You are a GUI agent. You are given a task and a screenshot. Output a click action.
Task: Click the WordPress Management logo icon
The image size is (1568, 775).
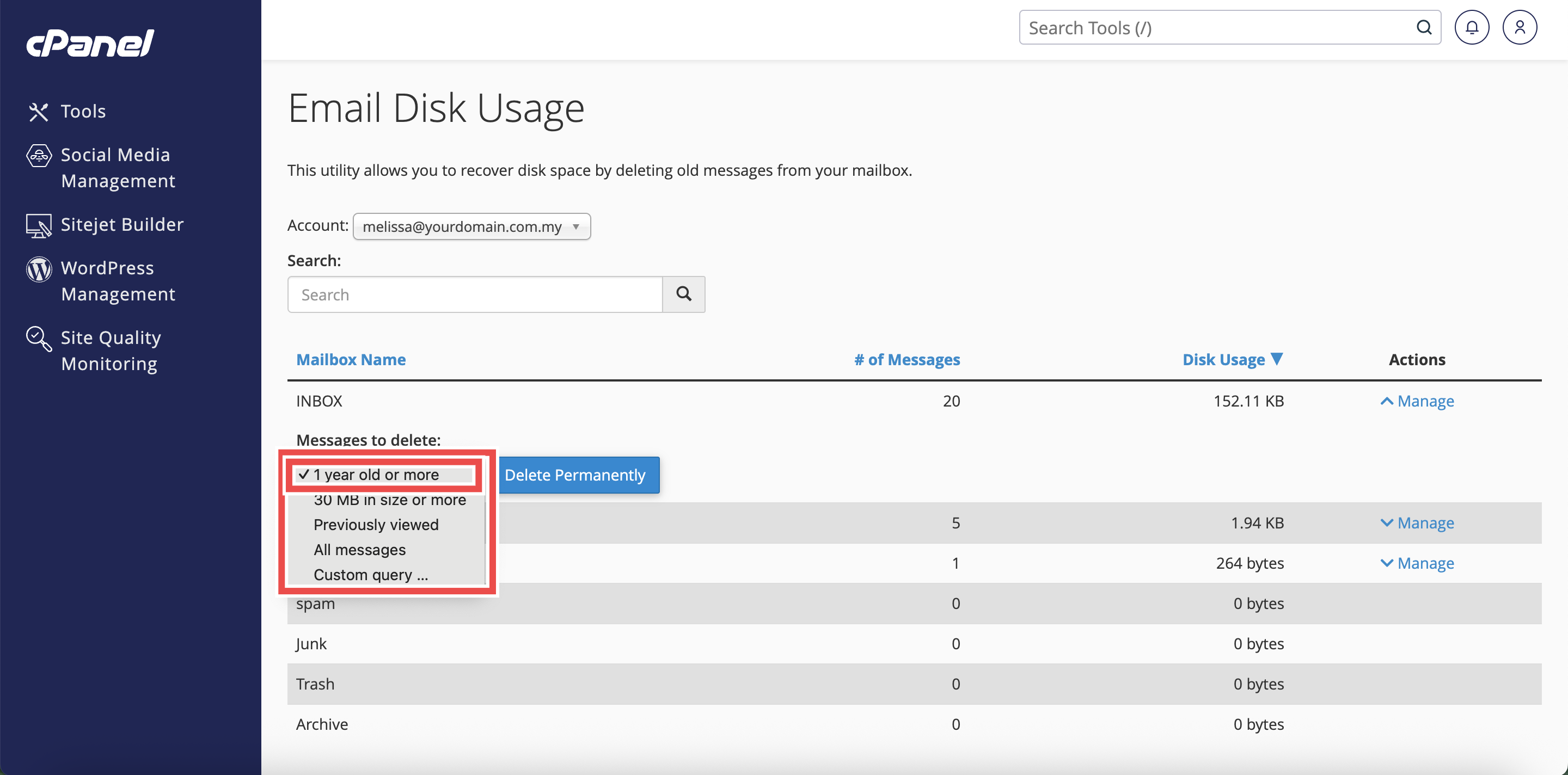[38, 269]
